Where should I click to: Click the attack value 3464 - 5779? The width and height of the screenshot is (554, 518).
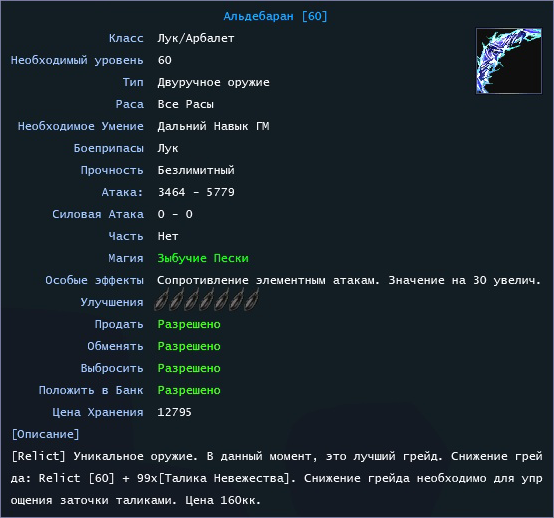(196, 192)
